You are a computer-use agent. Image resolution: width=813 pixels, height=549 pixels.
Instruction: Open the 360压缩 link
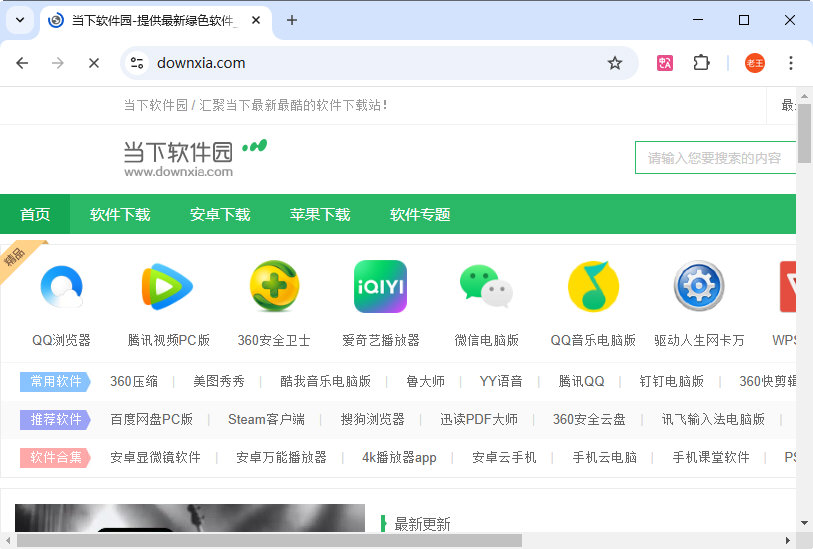(x=134, y=382)
